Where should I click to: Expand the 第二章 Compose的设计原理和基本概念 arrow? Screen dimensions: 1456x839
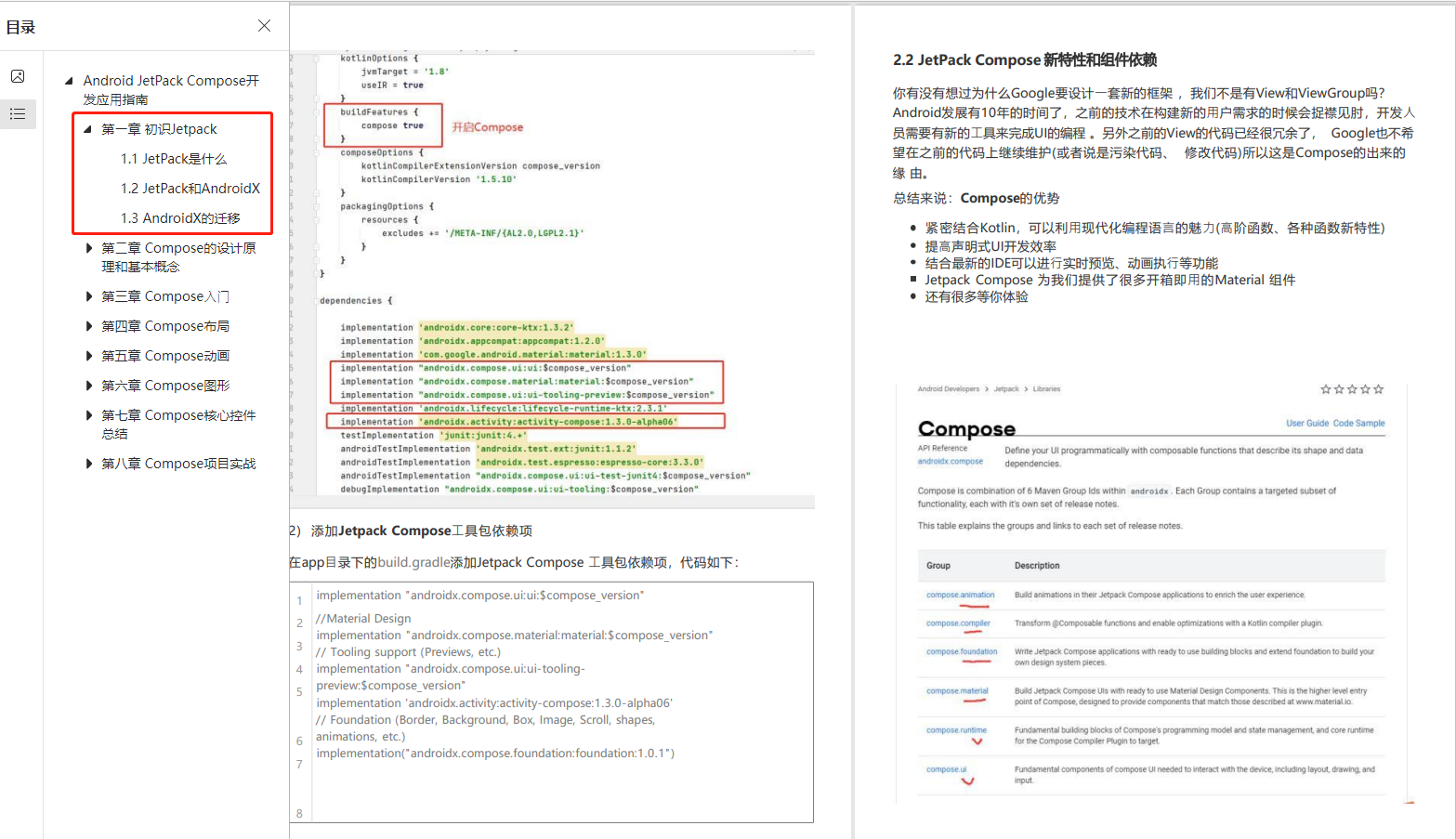click(88, 248)
